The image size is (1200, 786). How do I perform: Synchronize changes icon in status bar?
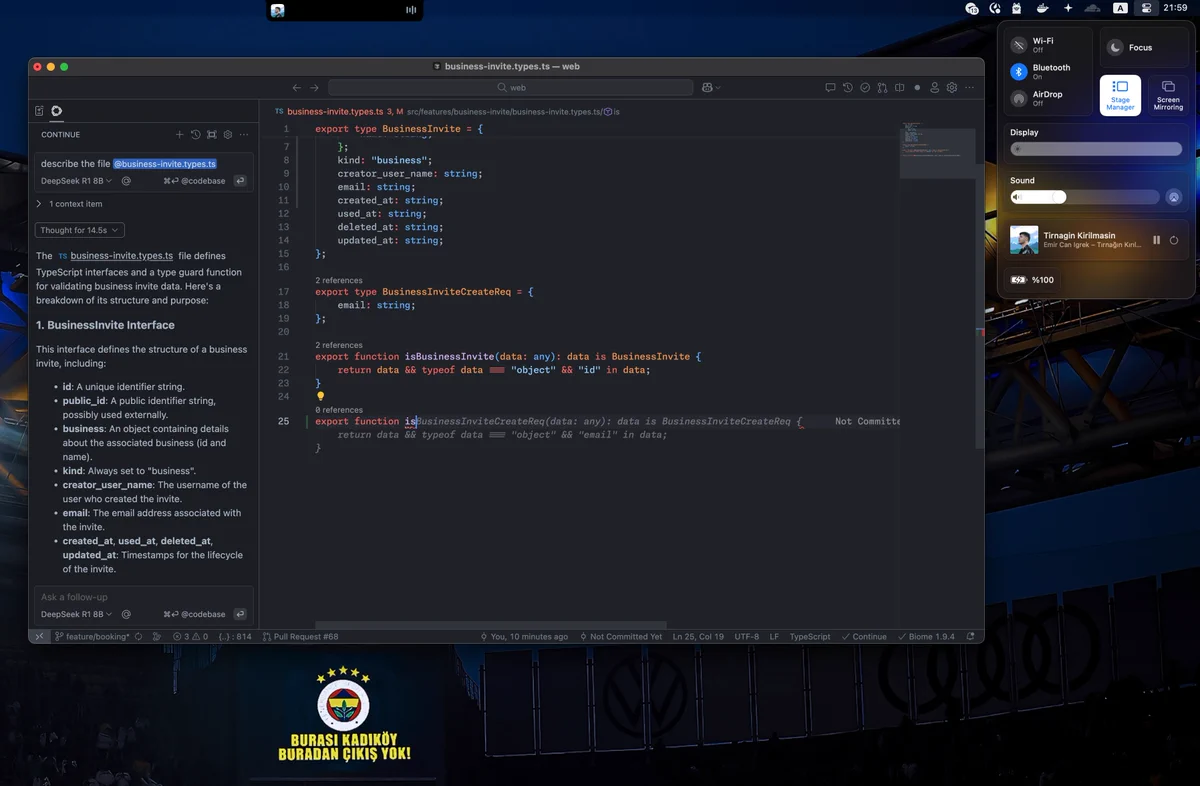coord(138,636)
